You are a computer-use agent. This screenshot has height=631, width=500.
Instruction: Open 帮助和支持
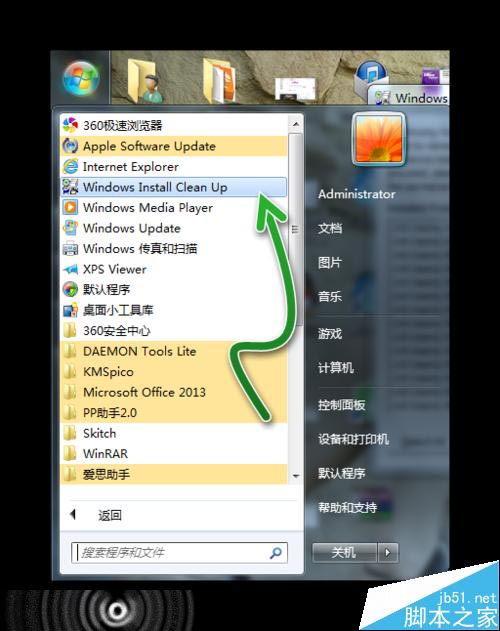[347, 507]
